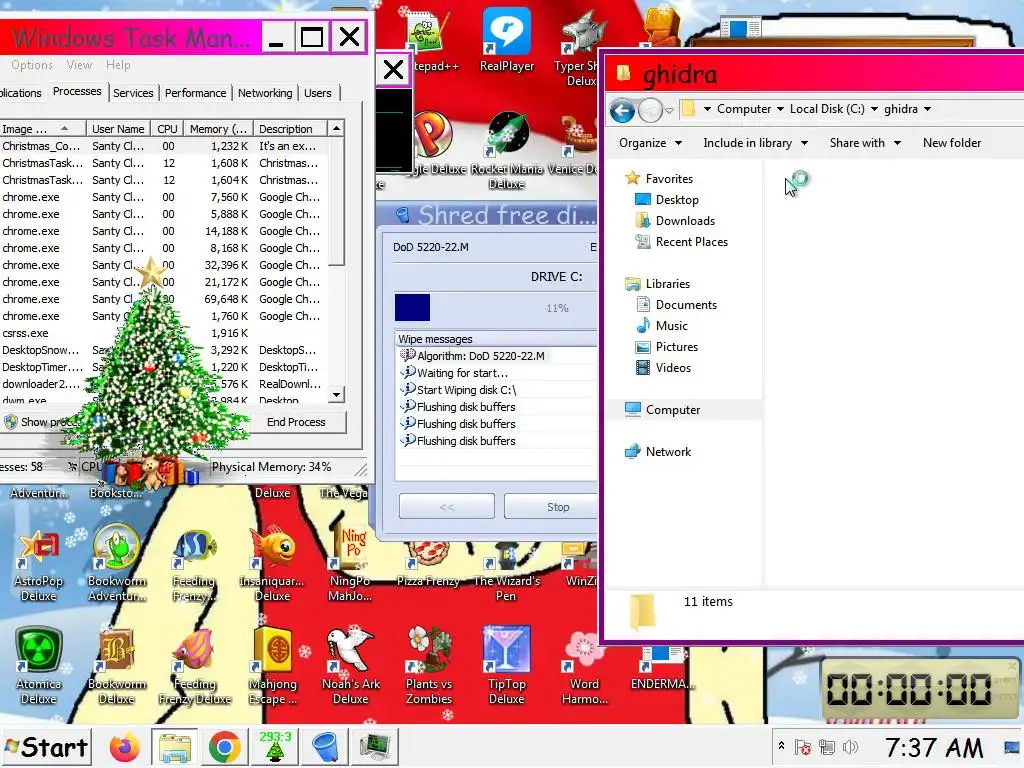This screenshot has width=1024, height=768.
Task: Launch Rocket Mania Deluxe shortcut
Action: click(507, 152)
